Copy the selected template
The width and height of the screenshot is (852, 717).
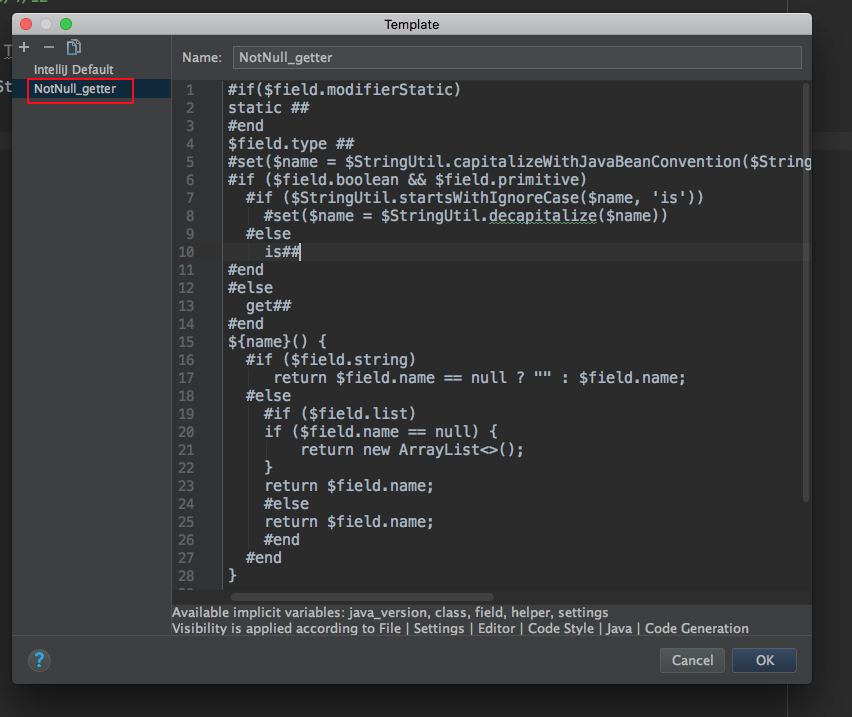pos(74,47)
